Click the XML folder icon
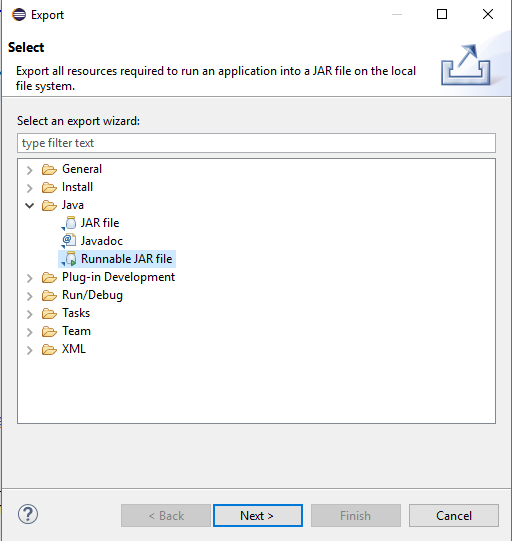512x541 pixels. click(x=49, y=350)
